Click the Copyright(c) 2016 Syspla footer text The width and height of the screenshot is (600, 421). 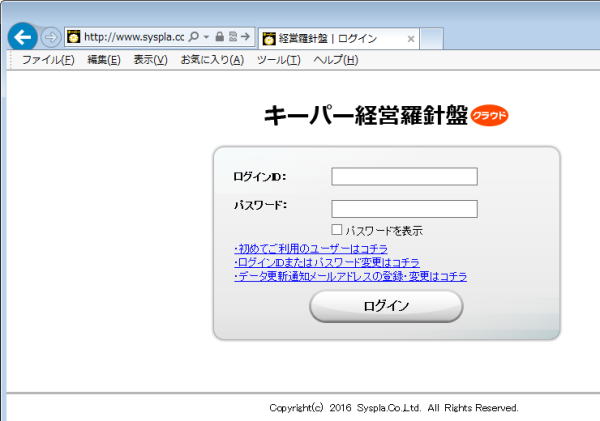pyautogui.click(x=393, y=408)
